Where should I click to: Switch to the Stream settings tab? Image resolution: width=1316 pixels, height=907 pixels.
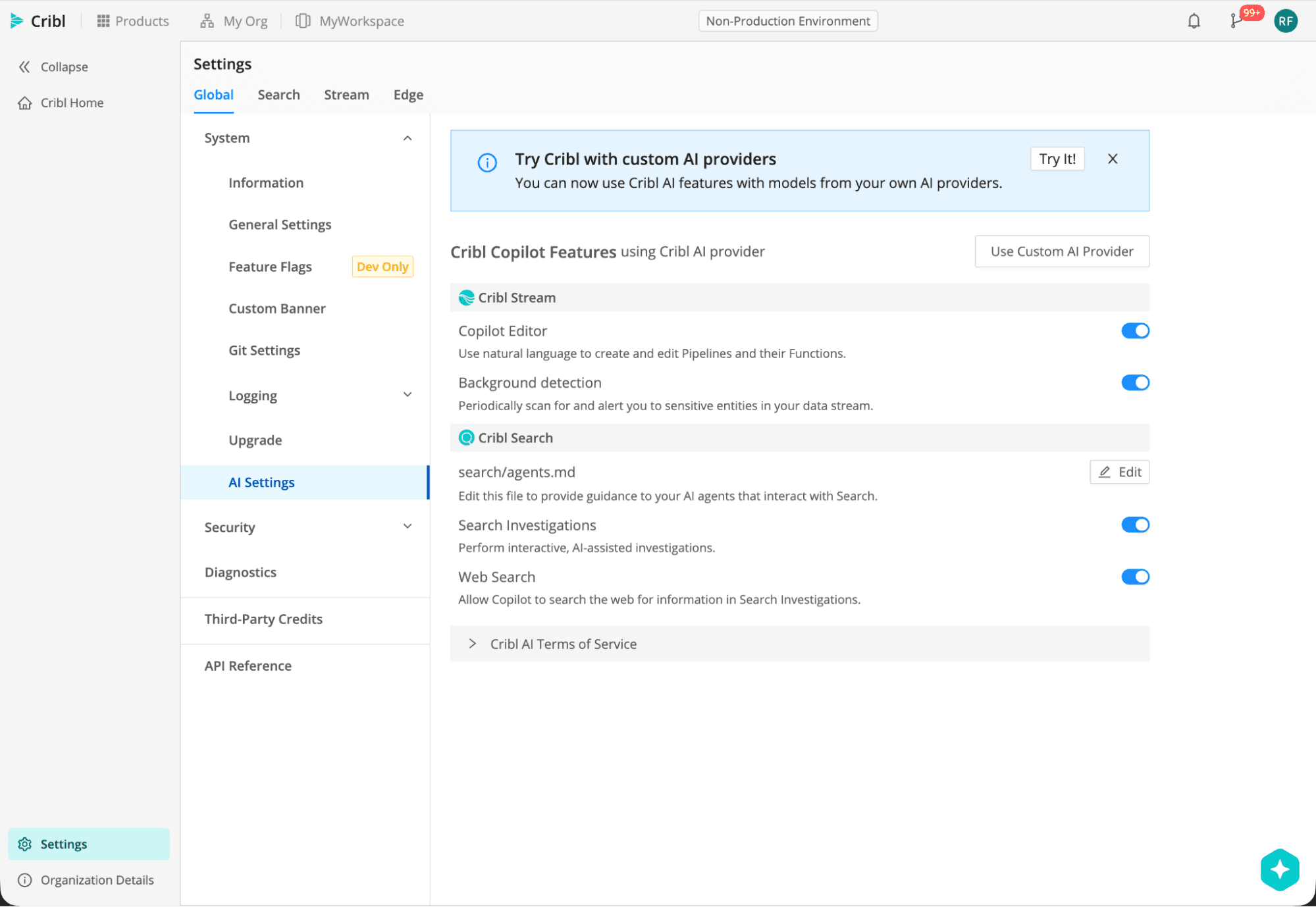(346, 95)
